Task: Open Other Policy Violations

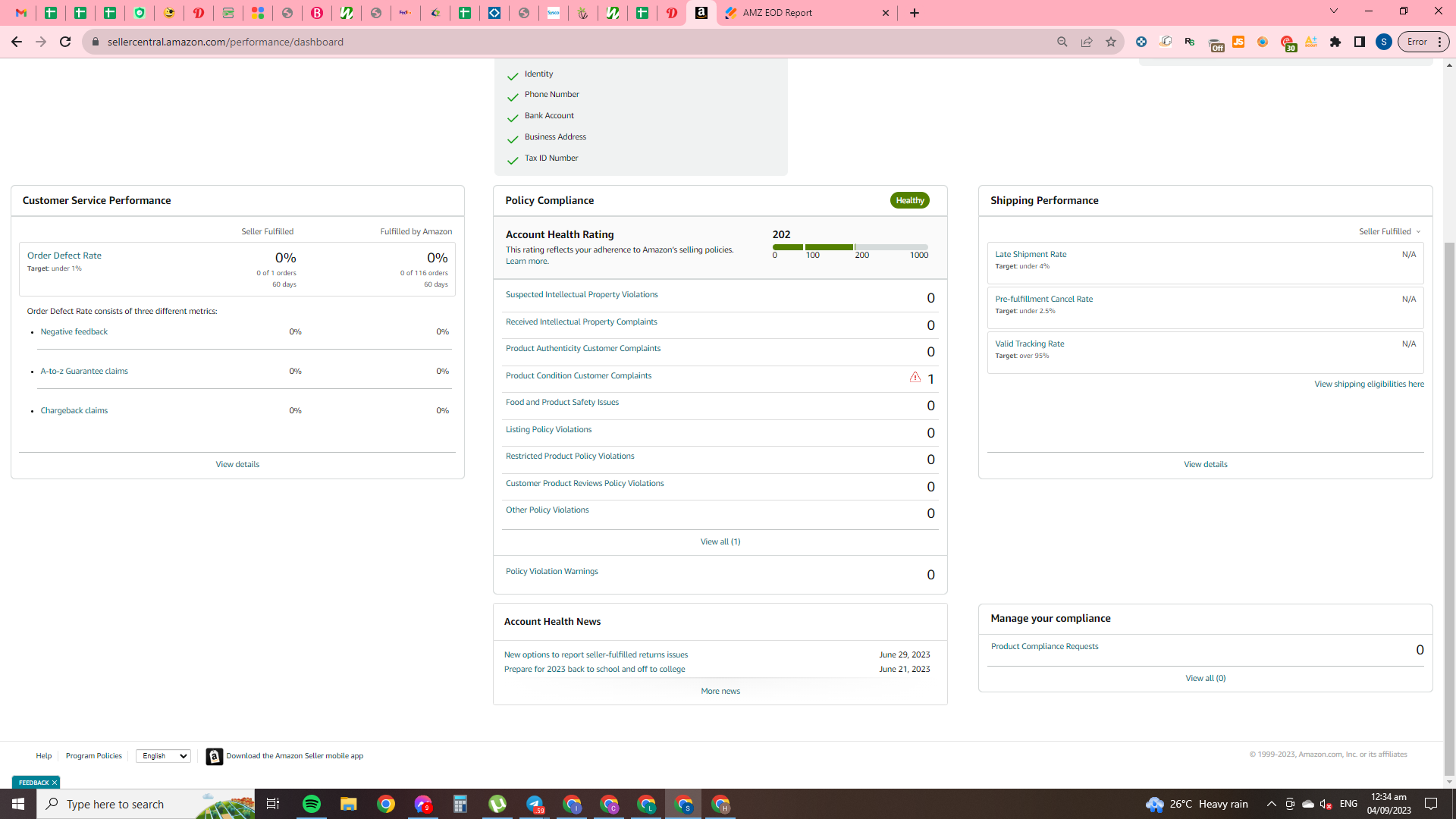Action: (x=547, y=510)
